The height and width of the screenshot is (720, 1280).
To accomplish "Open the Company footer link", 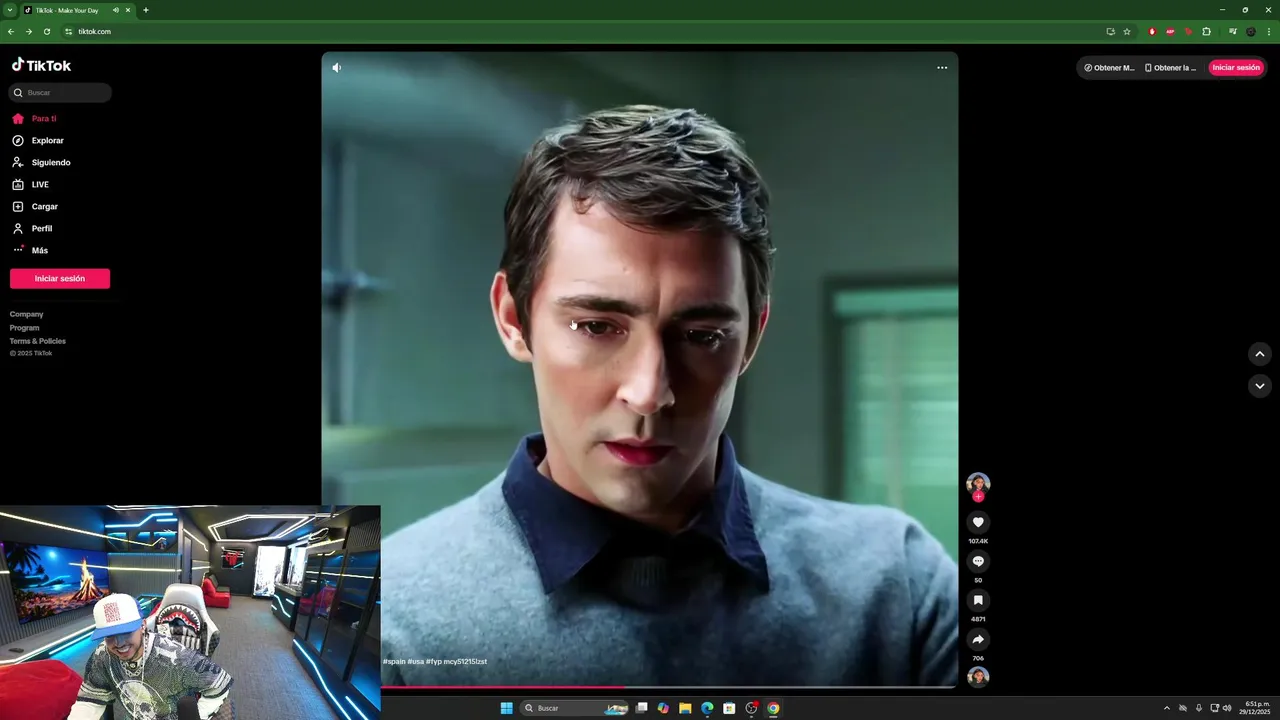I will pos(27,314).
